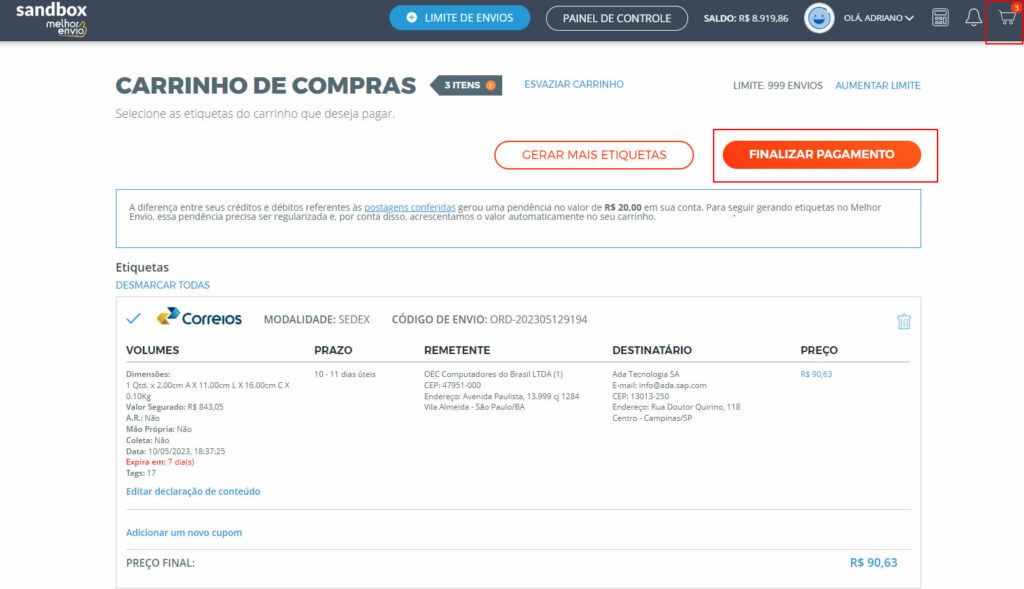Click the blue avatar profile icon
This screenshot has height=589, width=1024.
coord(818,17)
